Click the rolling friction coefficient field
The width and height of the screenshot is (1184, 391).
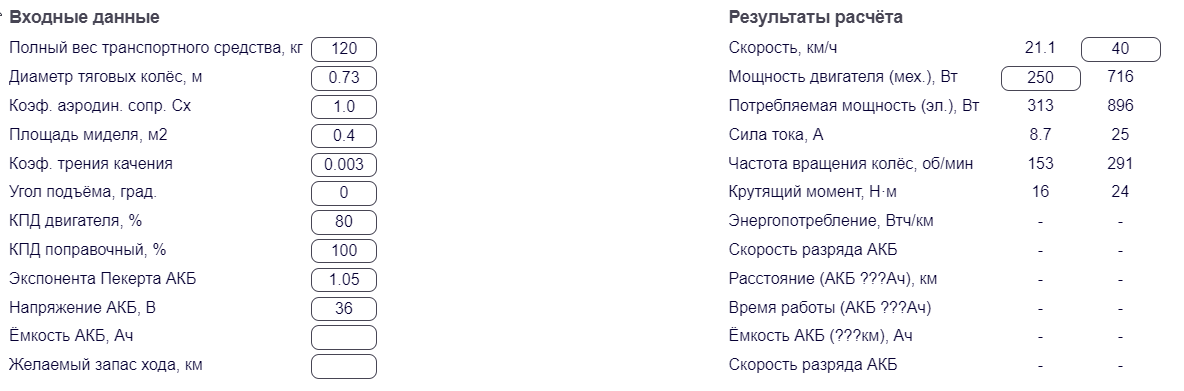pyautogui.click(x=344, y=164)
